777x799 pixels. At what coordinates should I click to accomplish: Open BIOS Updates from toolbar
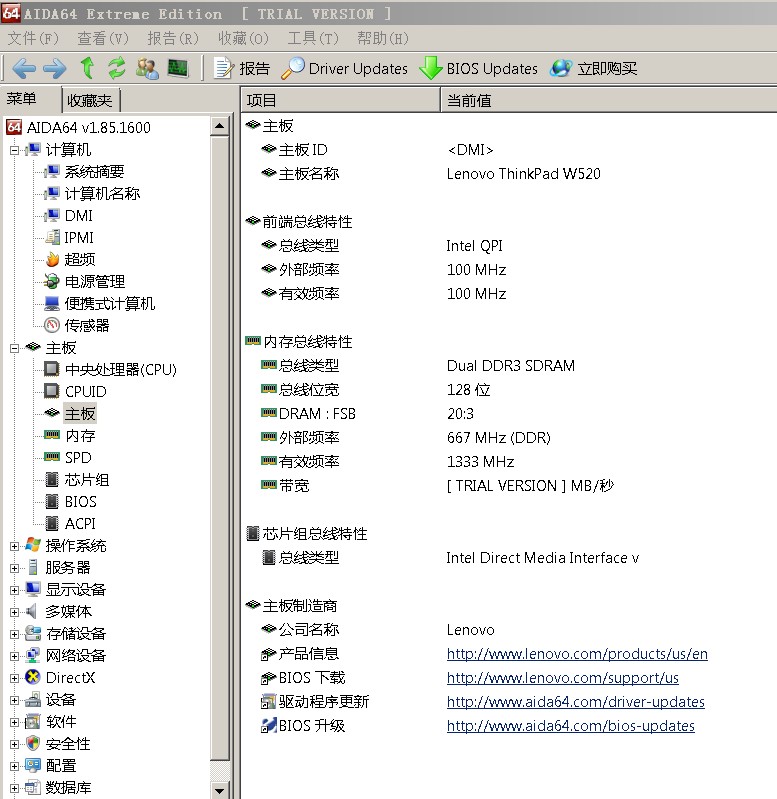[x=479, y=68]
